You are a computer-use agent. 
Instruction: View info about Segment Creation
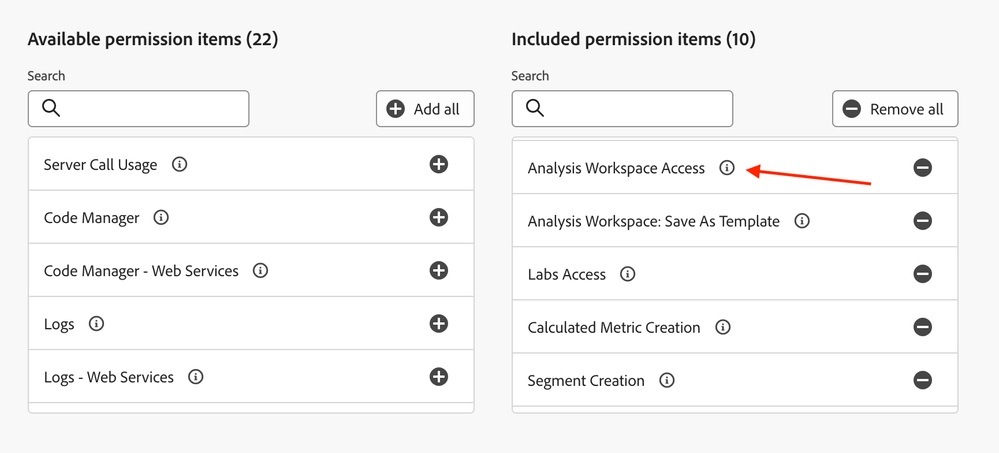tap(667, 380)
